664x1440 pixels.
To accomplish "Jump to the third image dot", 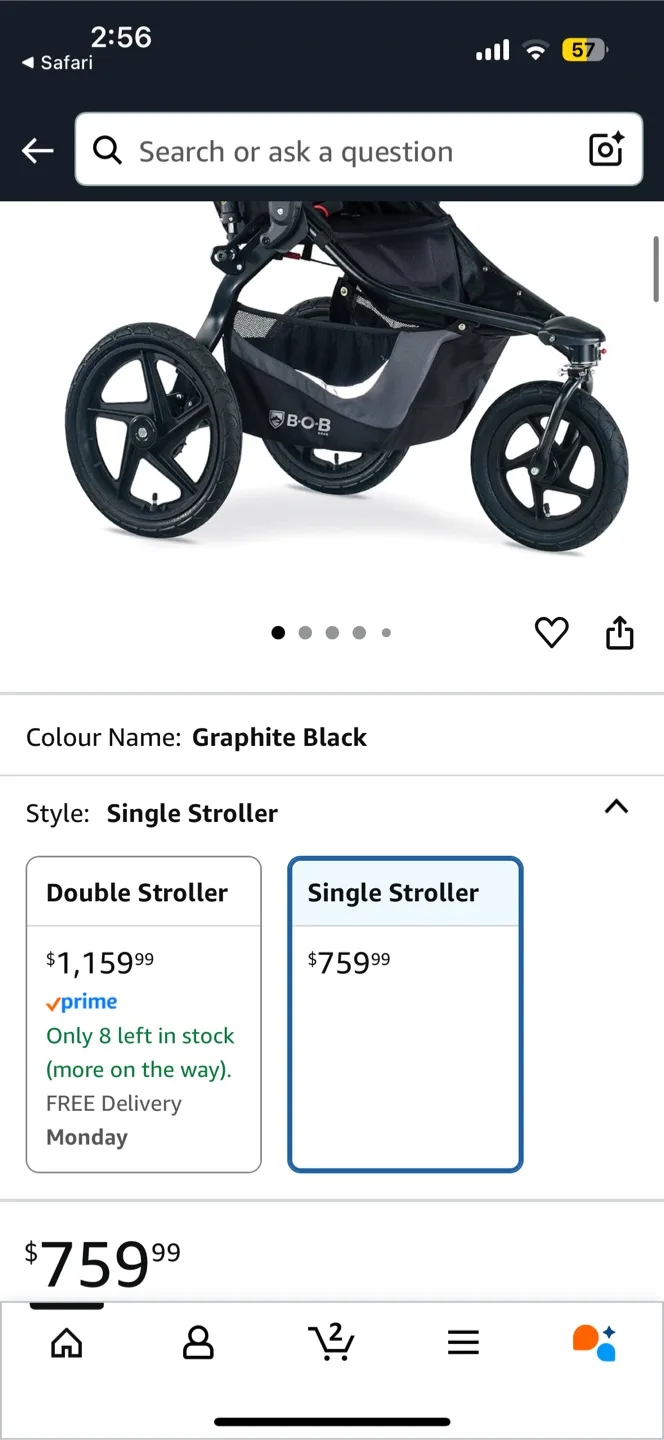I will point(332,632).
